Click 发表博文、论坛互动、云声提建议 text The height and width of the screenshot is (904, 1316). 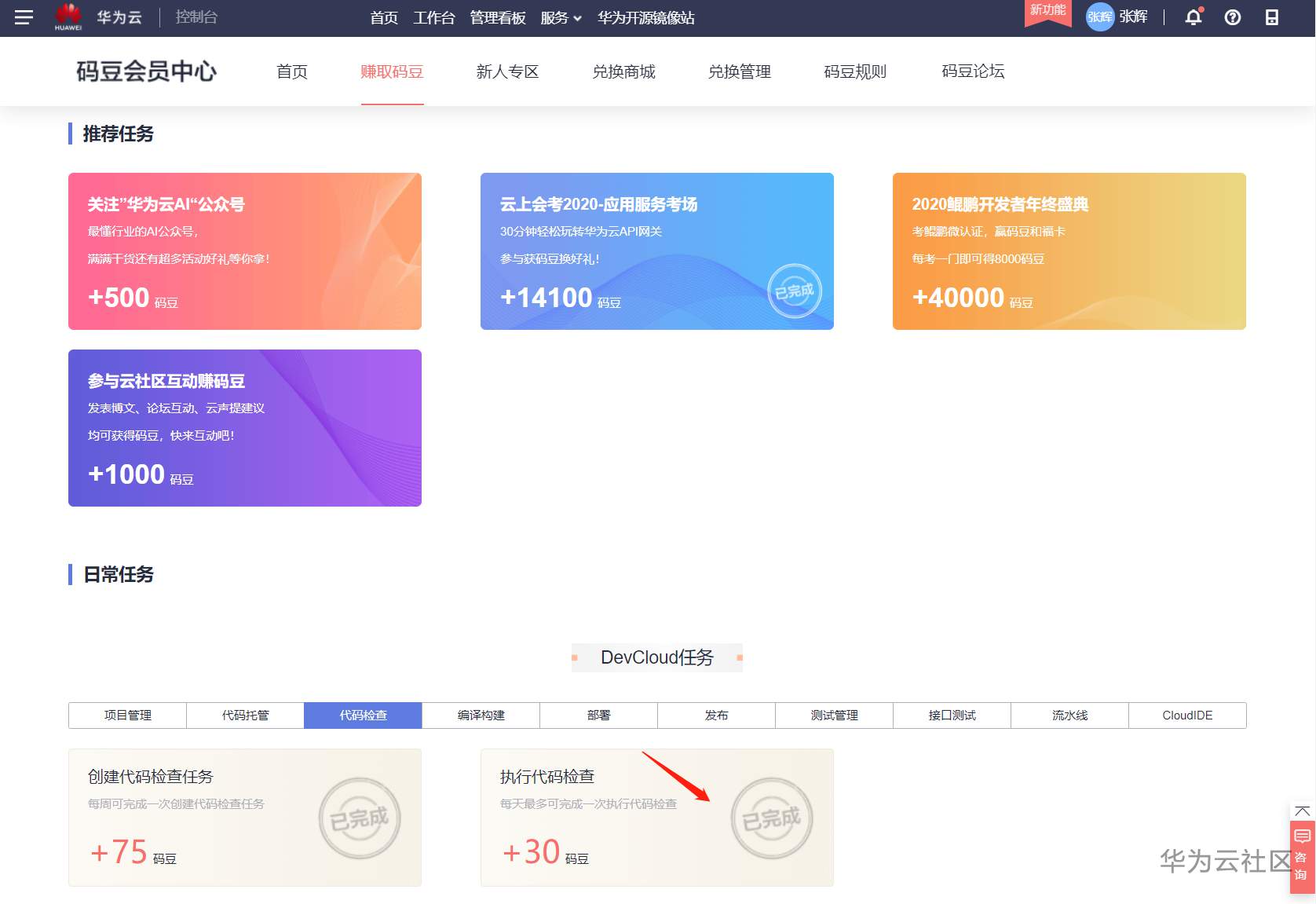click(176, 408)
